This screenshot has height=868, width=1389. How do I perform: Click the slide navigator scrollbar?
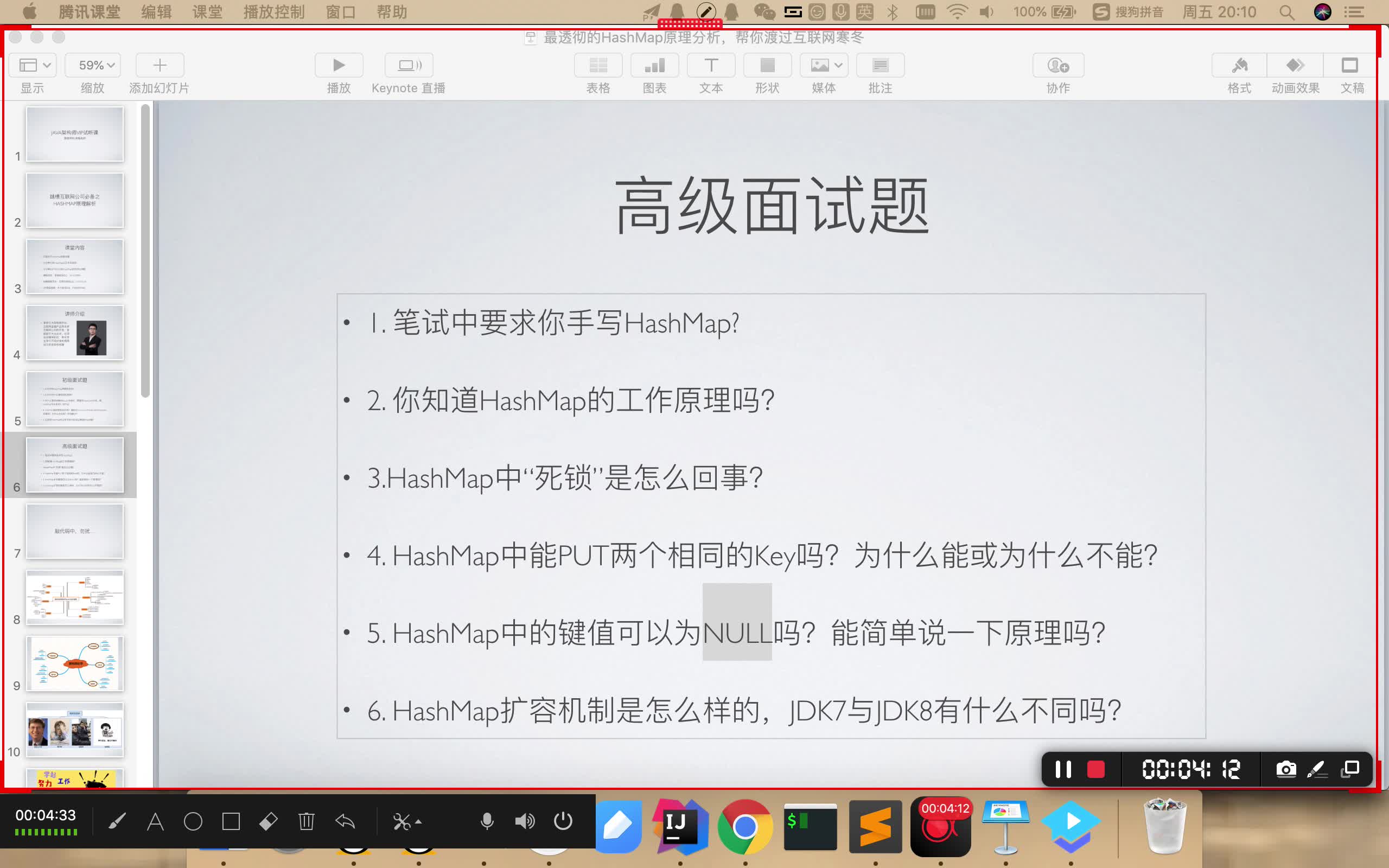click(x=145, y=250)
